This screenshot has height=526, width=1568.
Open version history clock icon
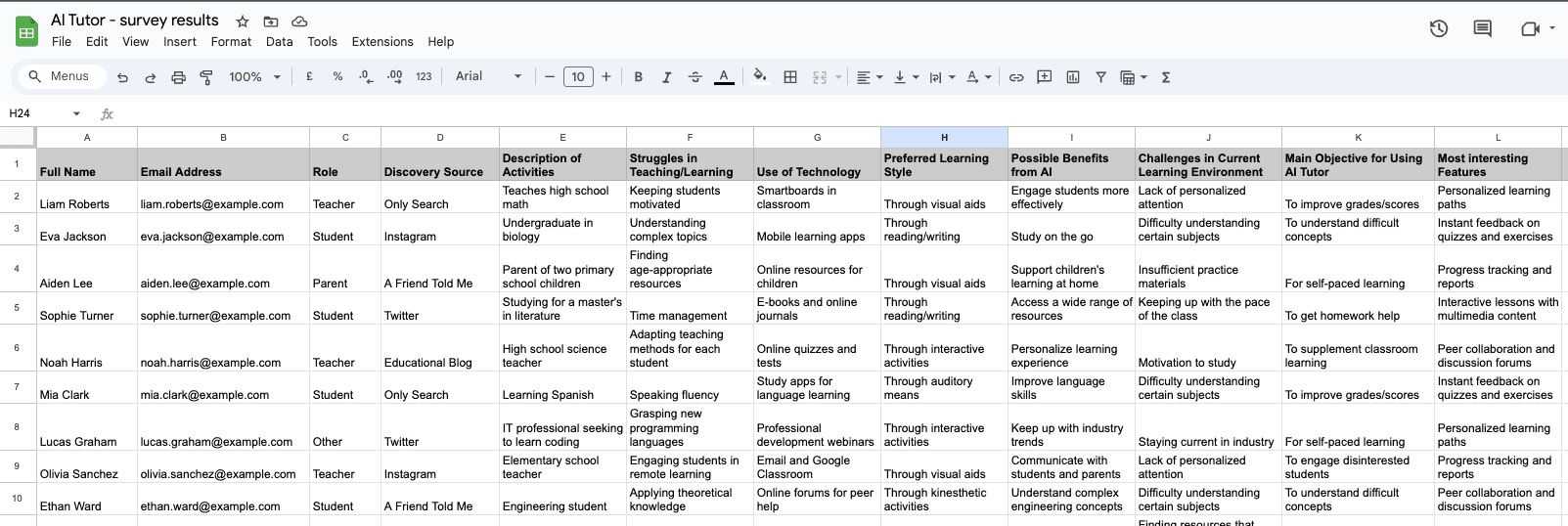point(1438,29)
